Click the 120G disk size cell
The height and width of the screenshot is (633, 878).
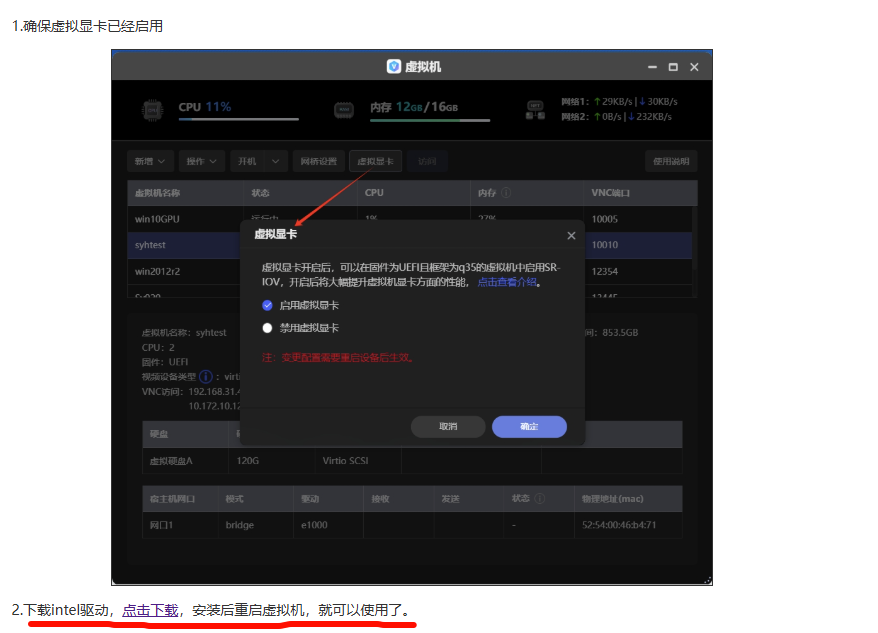pos(272,461)
